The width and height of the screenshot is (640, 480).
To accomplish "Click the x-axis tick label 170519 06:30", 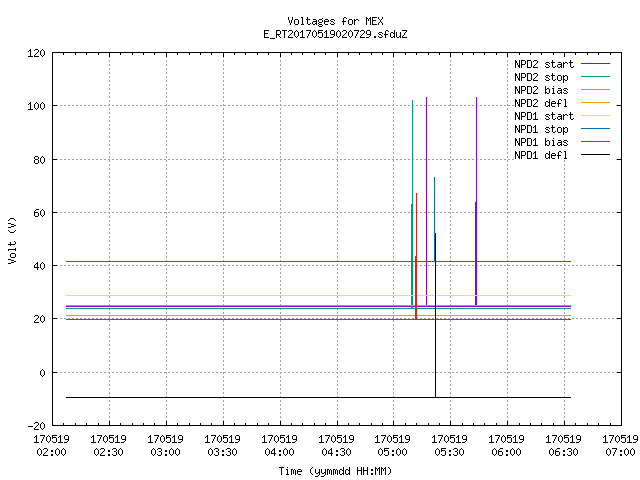I will click(563, 446).
